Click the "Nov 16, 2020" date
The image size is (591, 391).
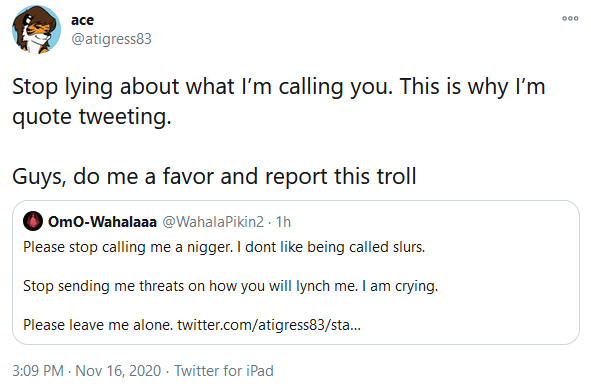point(118,371)
